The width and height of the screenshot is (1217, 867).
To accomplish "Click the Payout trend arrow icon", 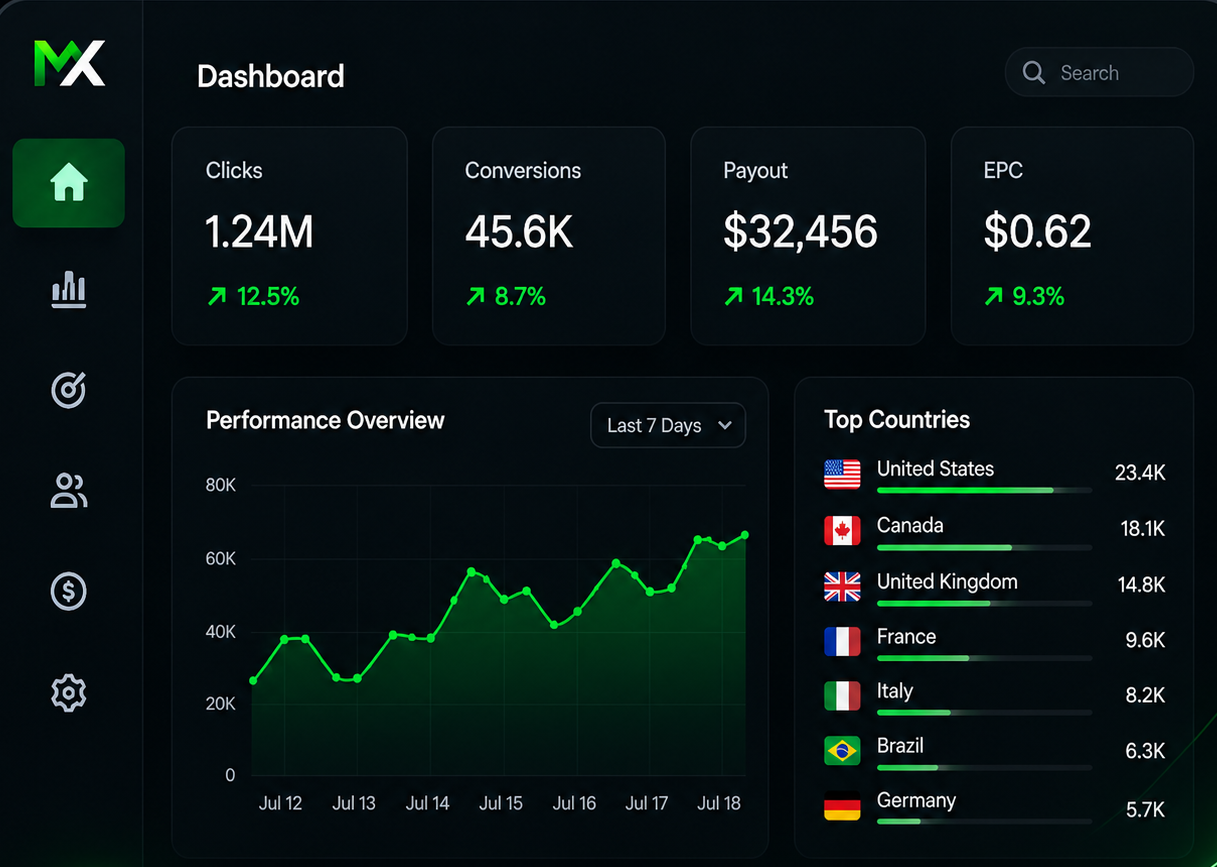I will [x=734, y=296].
